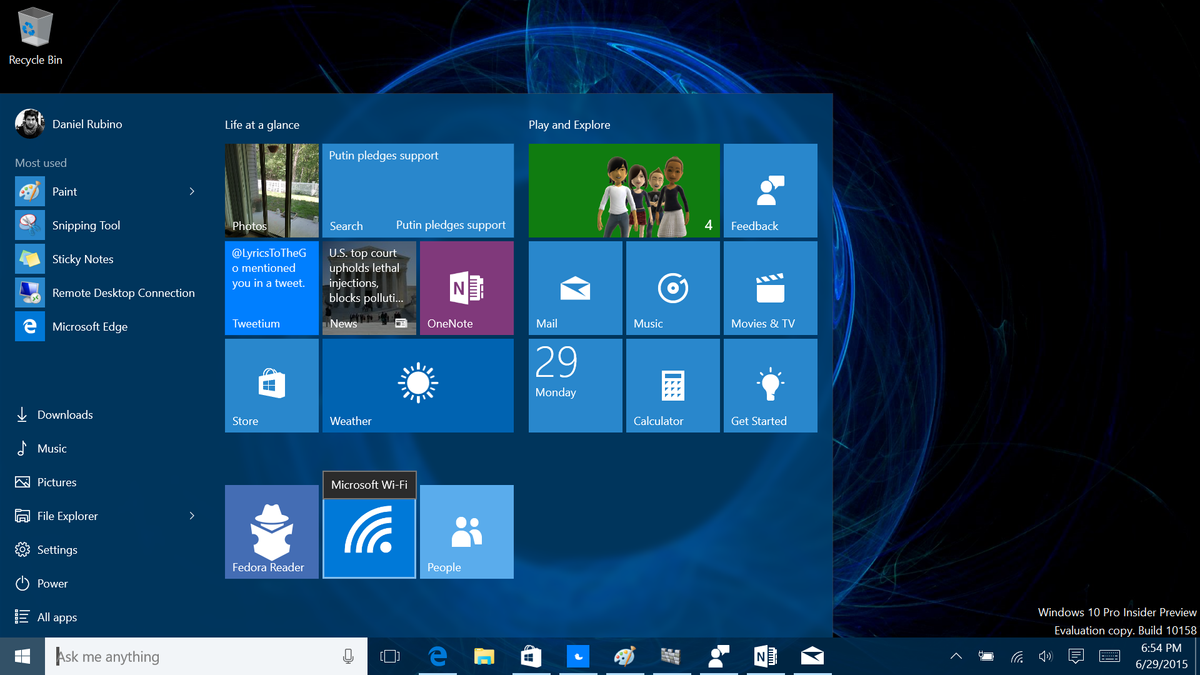Open the touch keyboard tray icon
Screen dimensions: 1200x675
1109,656
